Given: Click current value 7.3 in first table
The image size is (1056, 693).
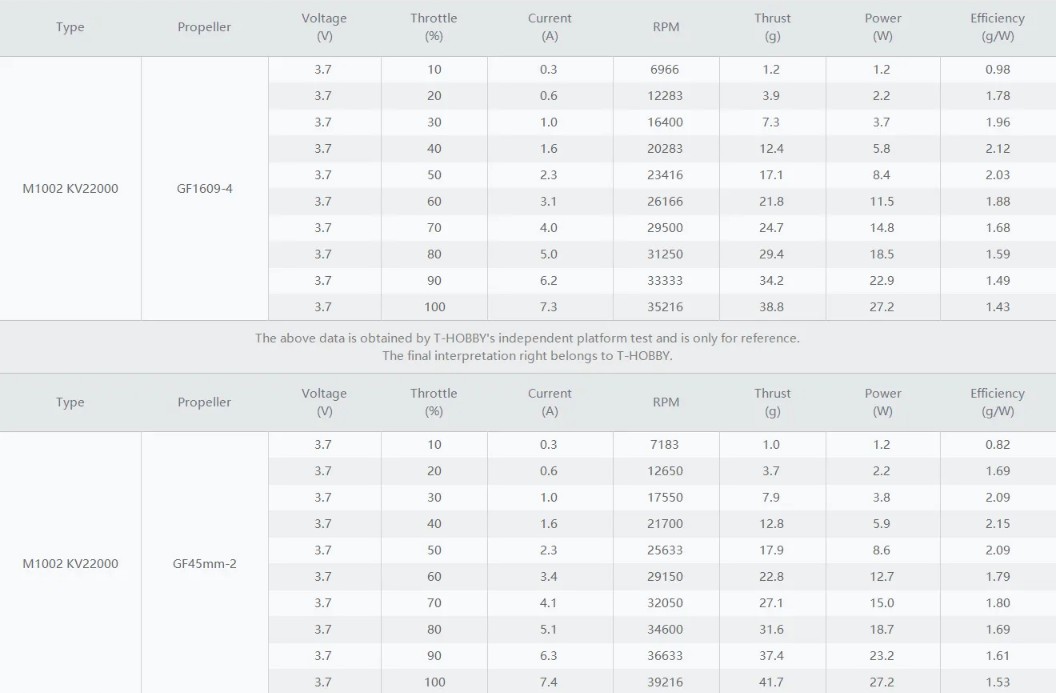Looking at the screenshot, I should click(548, 307).
